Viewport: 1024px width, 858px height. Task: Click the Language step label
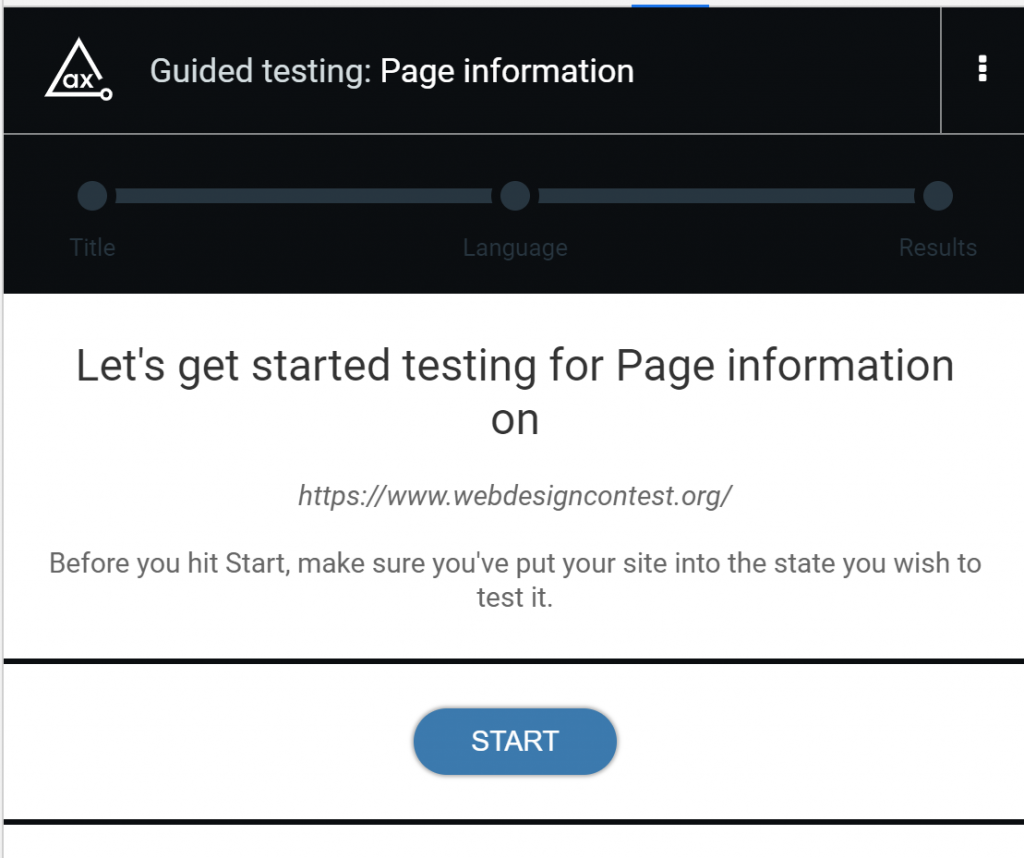tap(515, 248)
